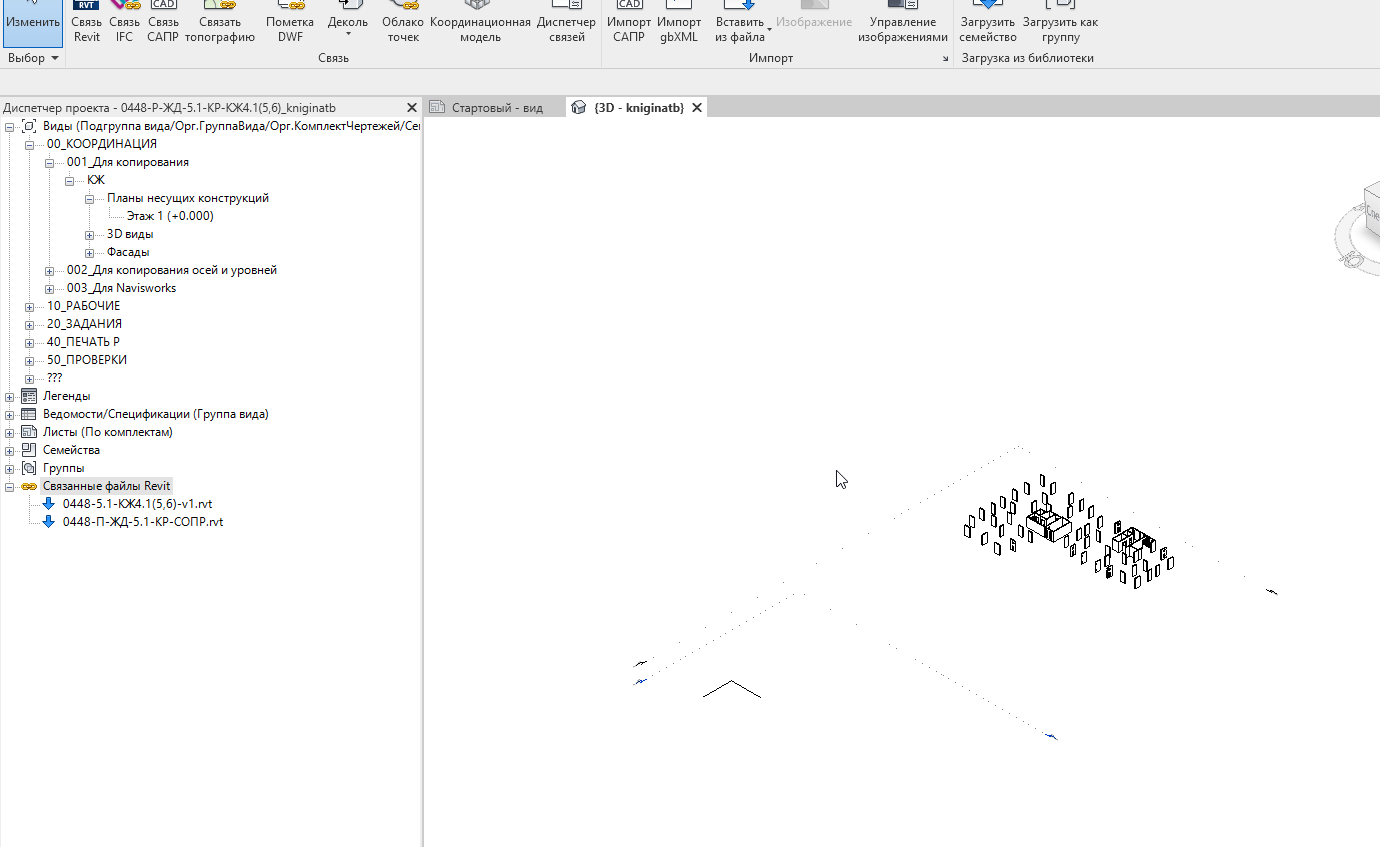
Task: Collapse the КЖ tree node
Action: point(70,180)
